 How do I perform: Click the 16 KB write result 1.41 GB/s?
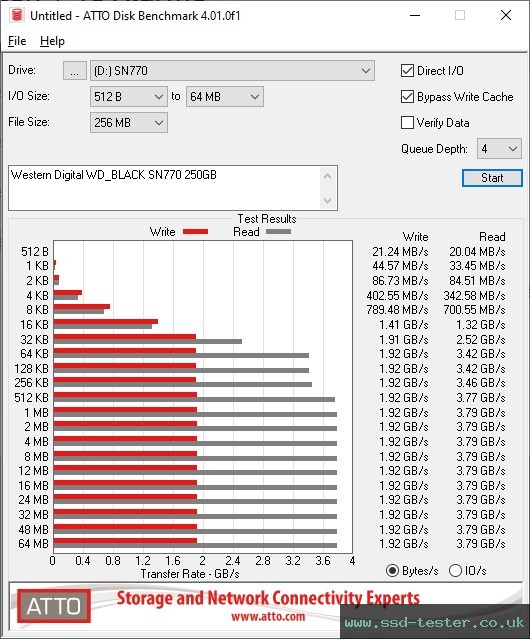(x=404, y=325)
